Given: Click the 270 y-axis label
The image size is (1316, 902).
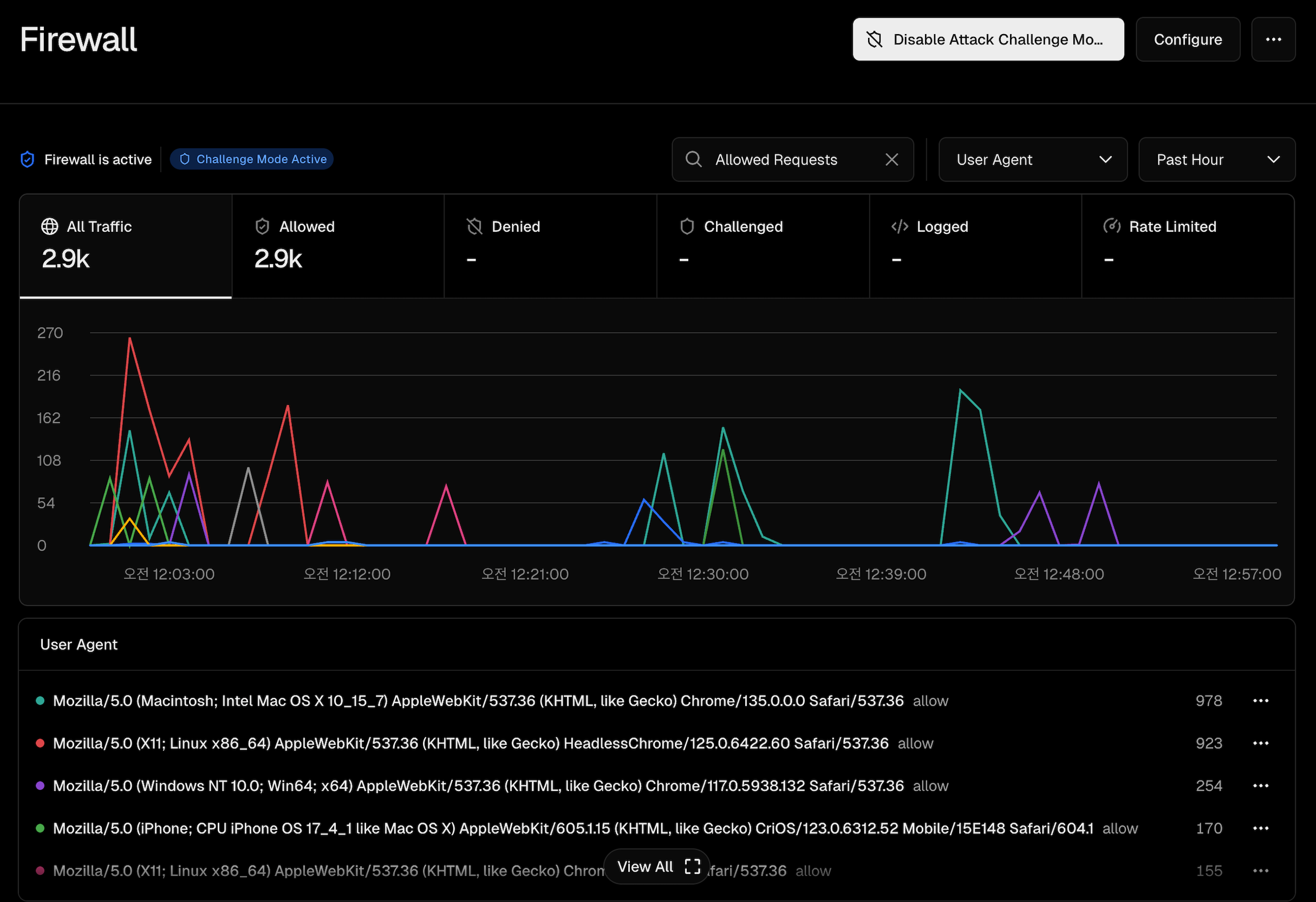Looking at the screenshot, I should point(50,333).
